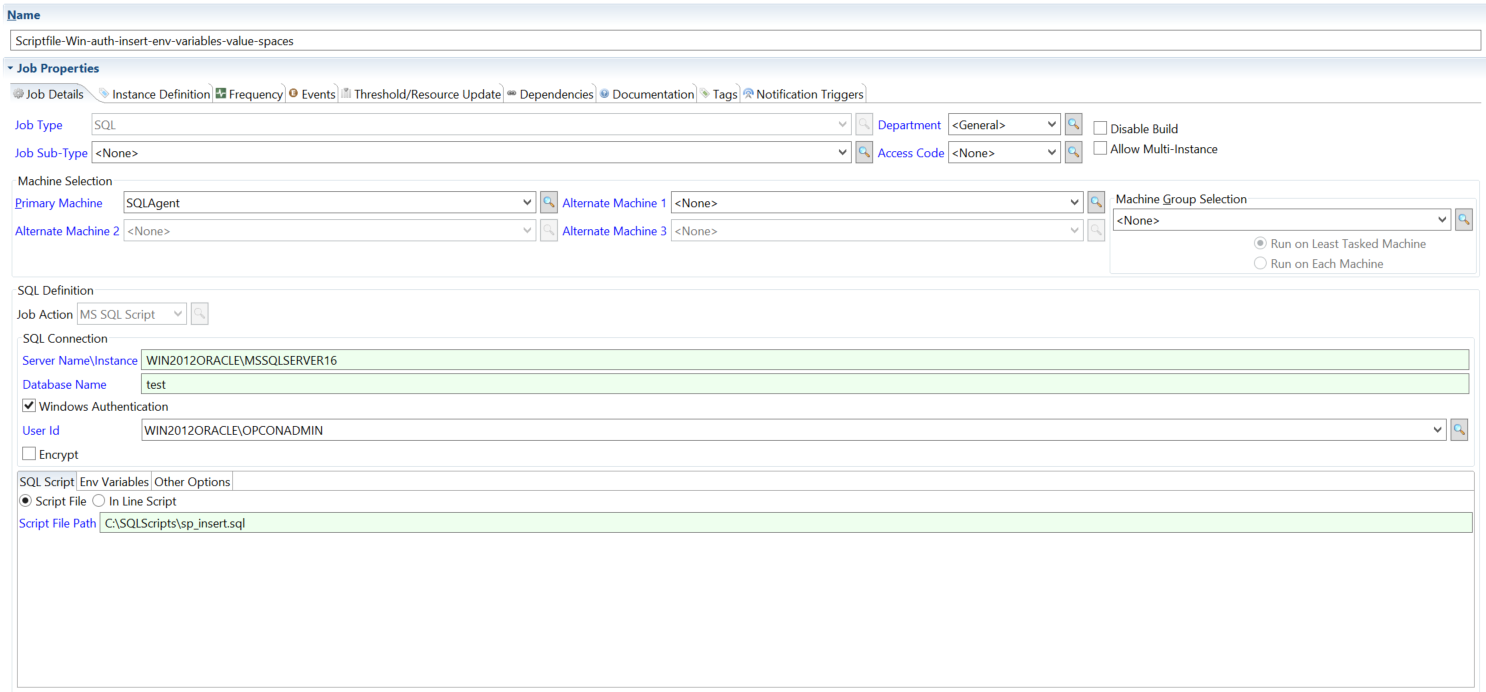Viewport: 1486px width, 692px height.
Task: Open lookup beside Job Sub-Type dropdown
Action: tap(865, 153)
